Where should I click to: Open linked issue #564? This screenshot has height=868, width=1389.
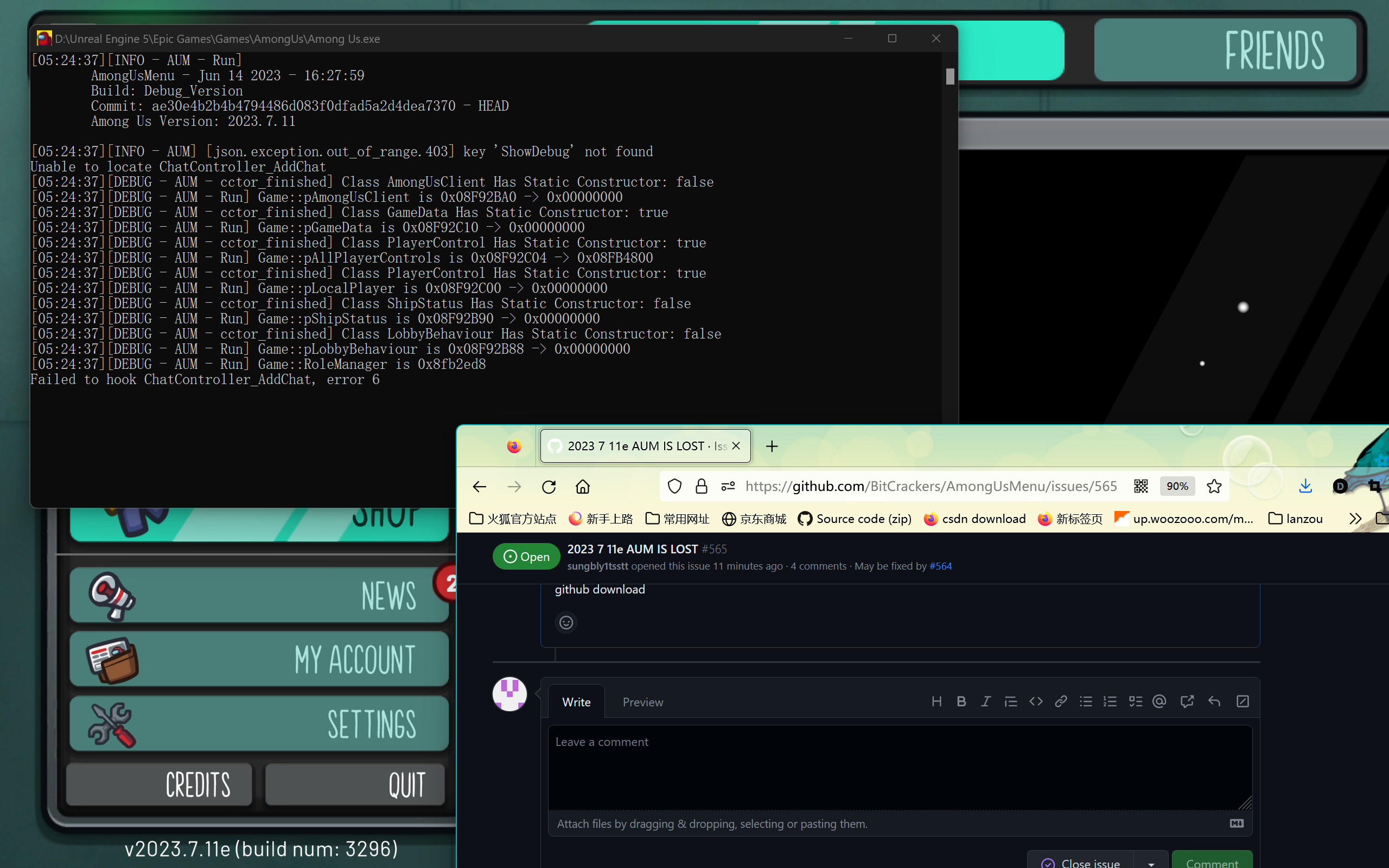click(940, 566)
